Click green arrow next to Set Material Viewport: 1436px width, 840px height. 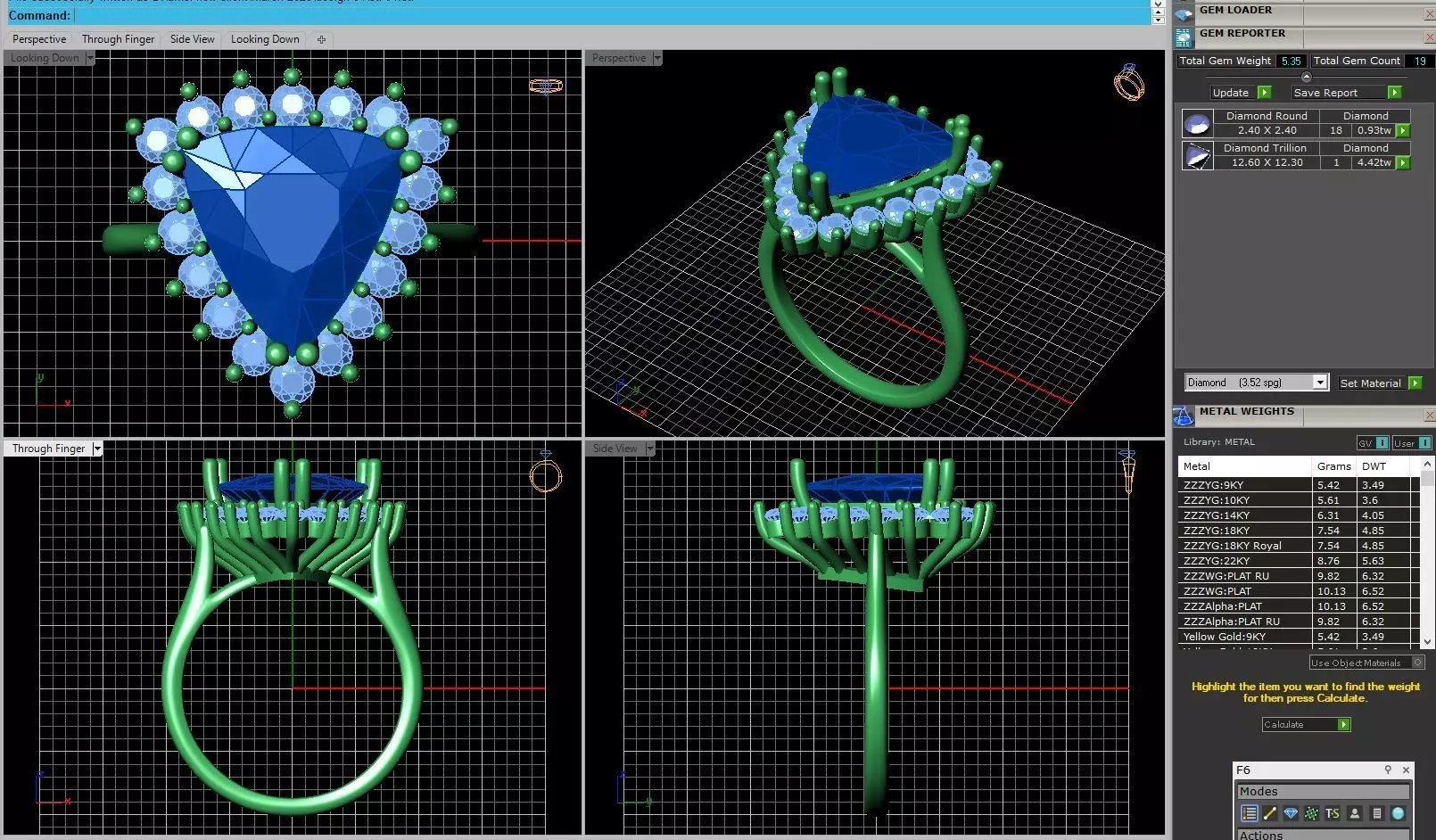(1415, 383)
